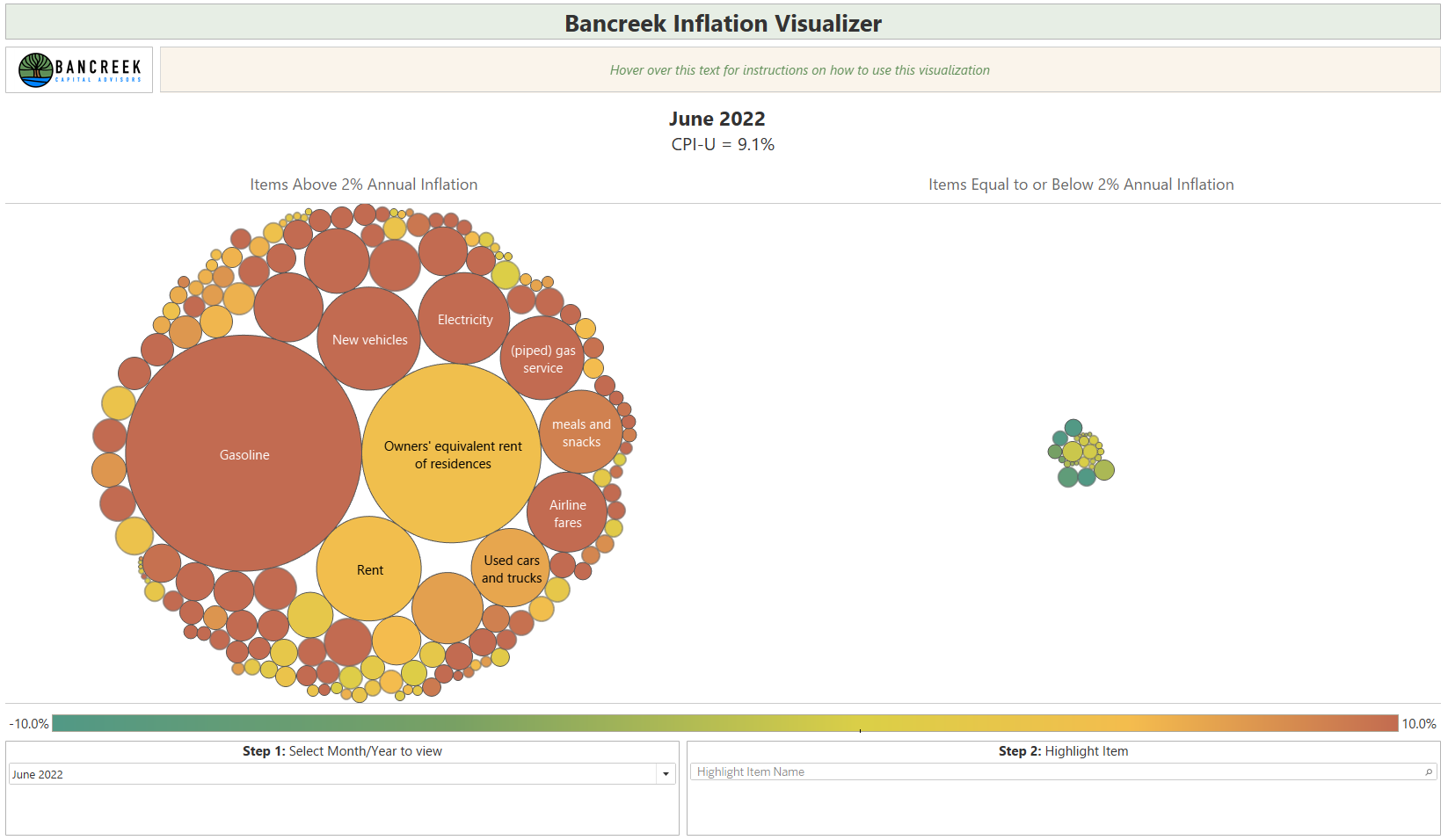Image resolution: width=1448 pixels, height=840 pixels.
Task: Click the Airline fares bubble
Action: (567, 514)
